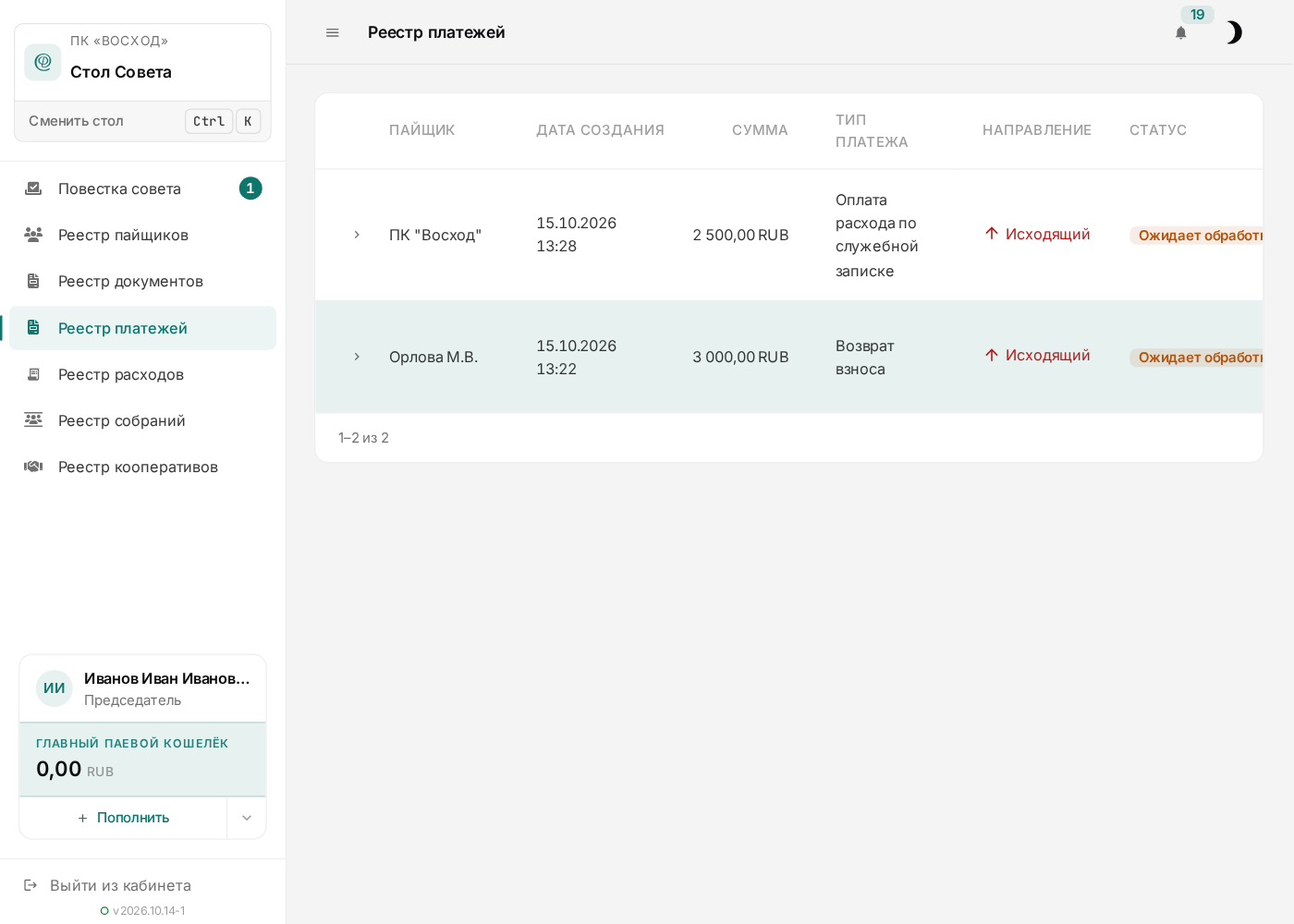The image size is (1294, 924).
Task: Click Направление column header
Action: click(x=1036, y=130)
